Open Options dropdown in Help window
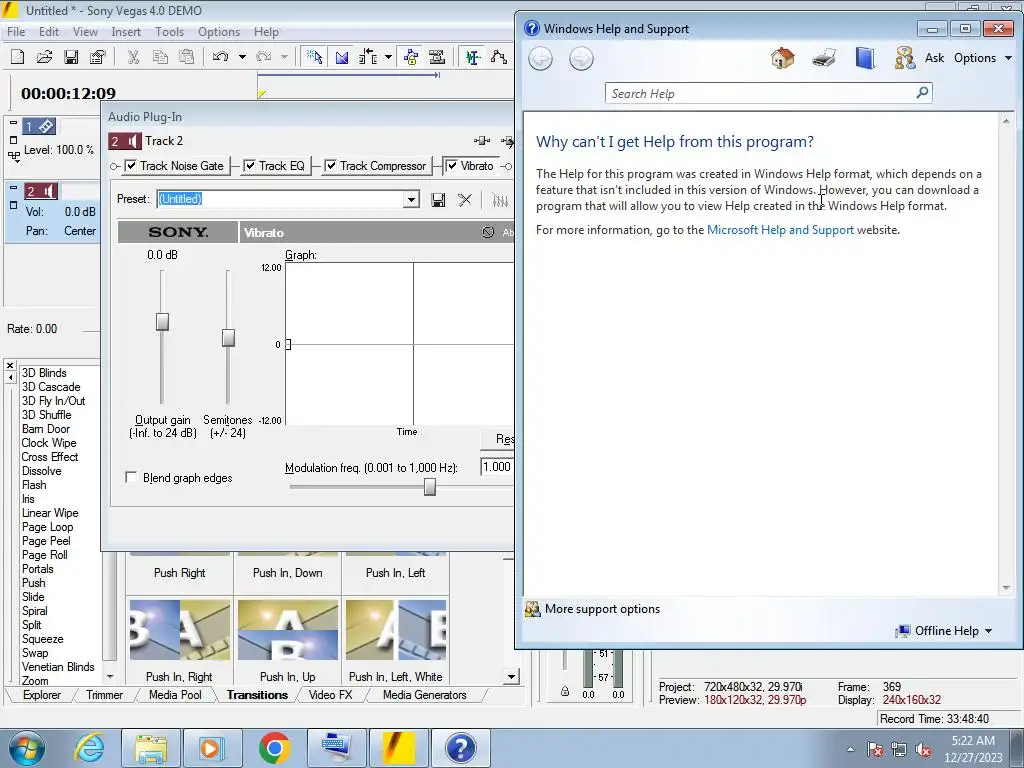The image size is (1024, 768). click(x=983, y=57)
